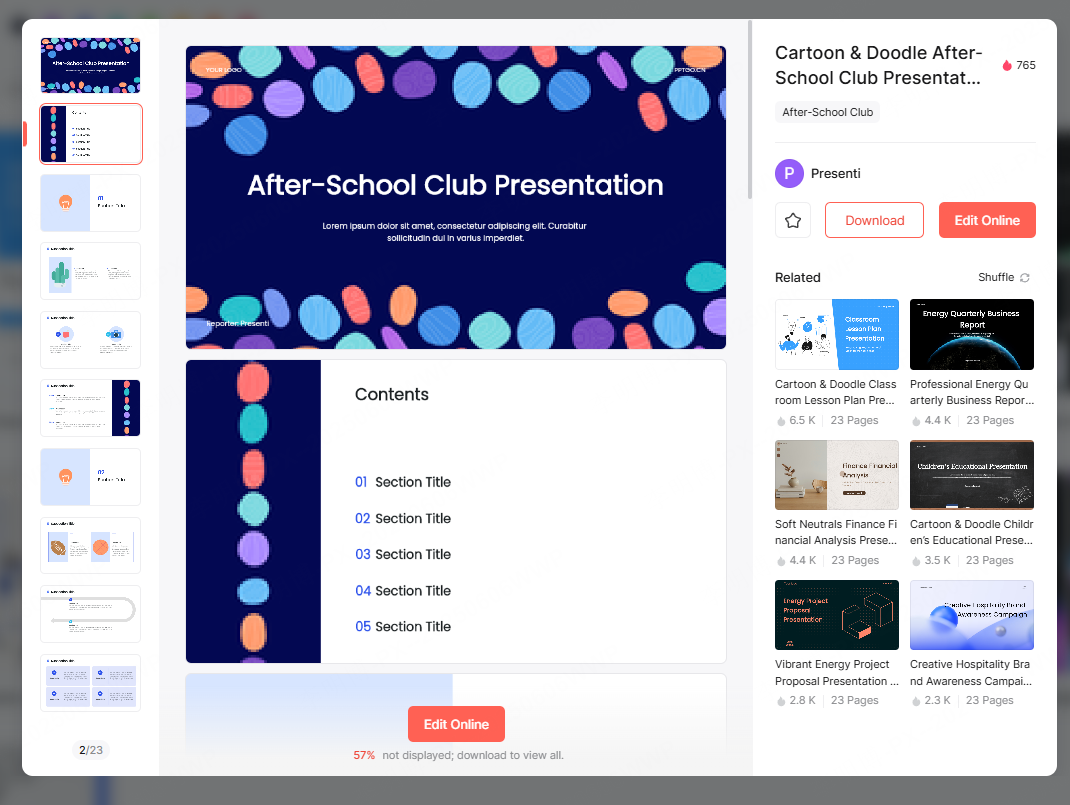This screenshot has width=1070, height=805.
Task: Open the After-School Club tag
Action: (x=827, y=112)
